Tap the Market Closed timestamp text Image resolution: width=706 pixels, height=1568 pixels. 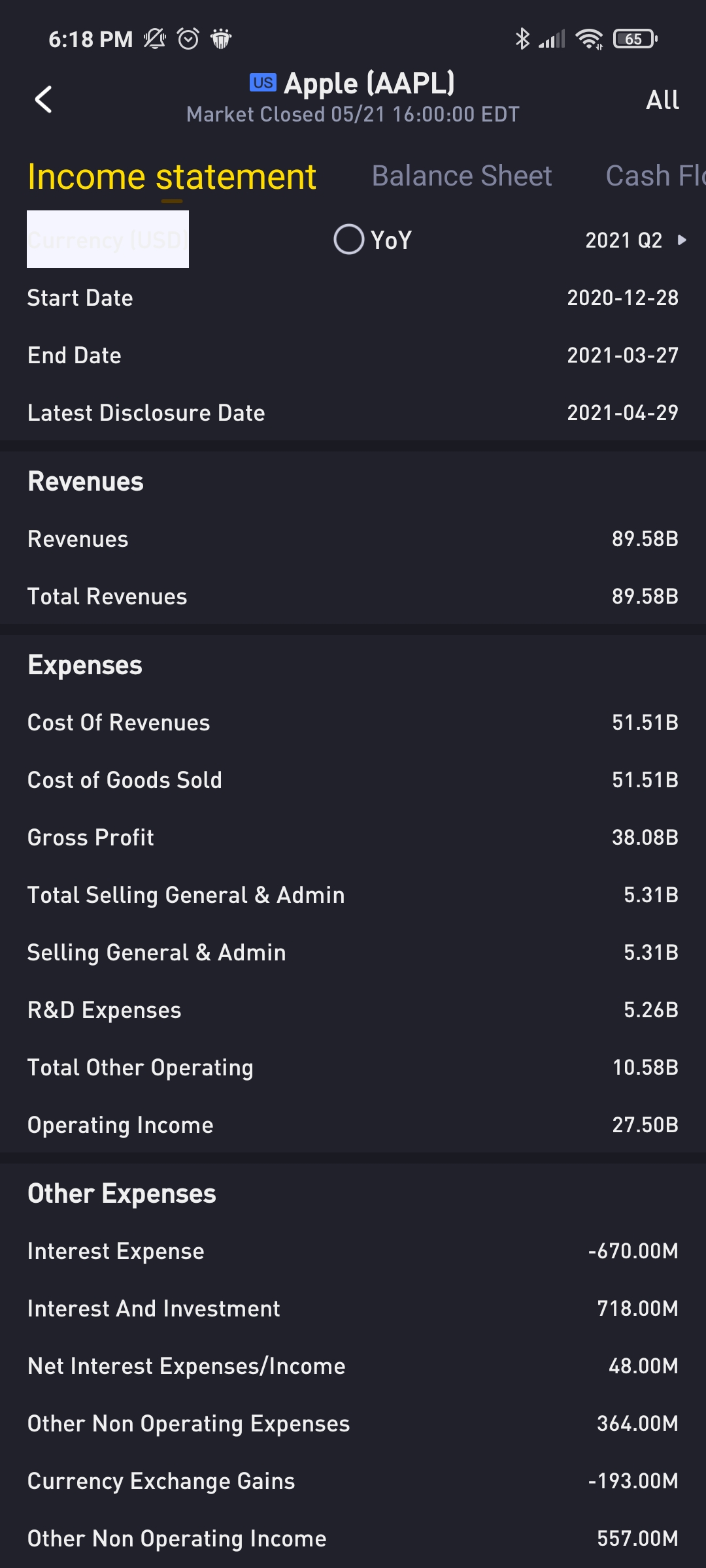pos(353,114)
